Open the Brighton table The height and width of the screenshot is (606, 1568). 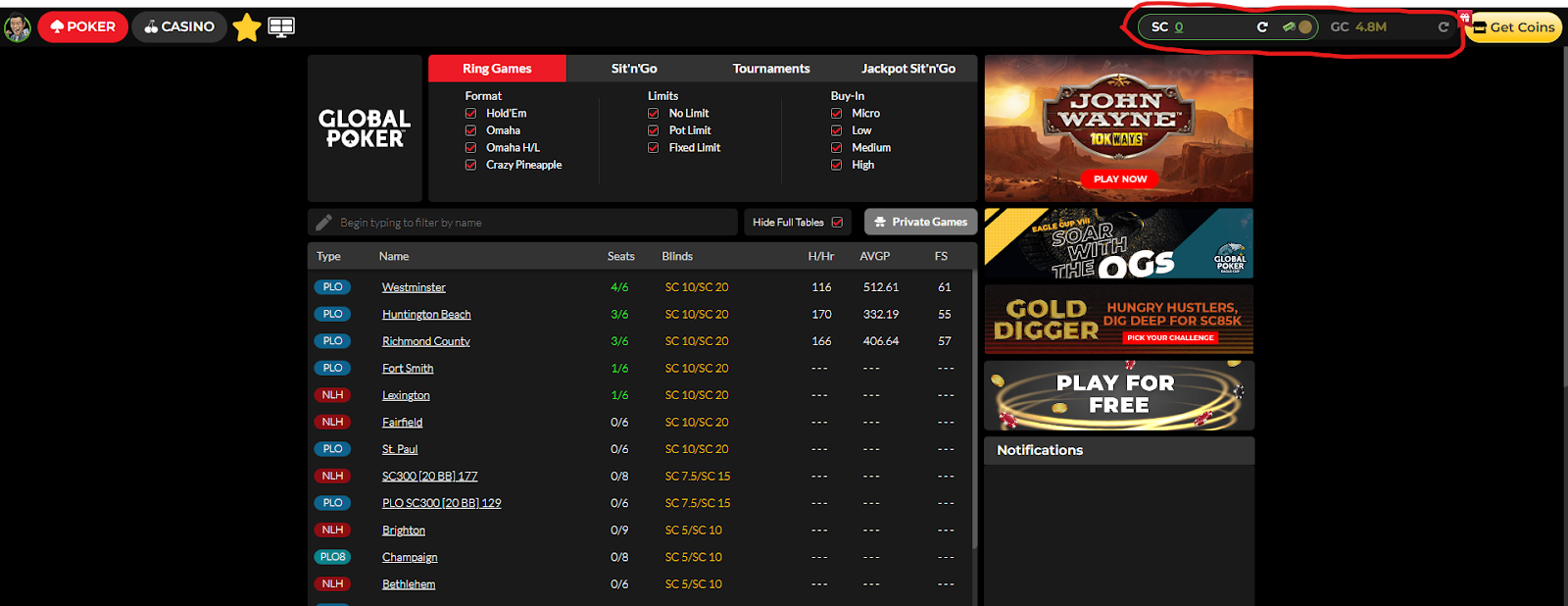(x=404, y=530)
